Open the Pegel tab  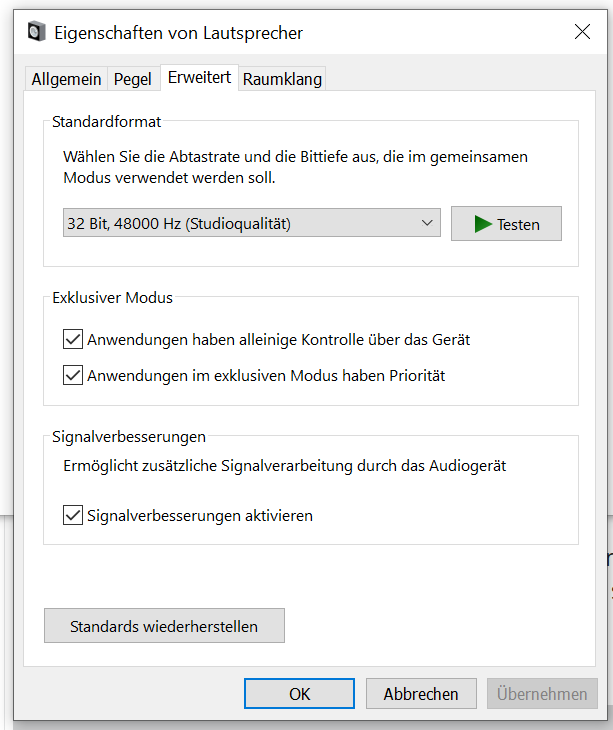coord(133,79)
